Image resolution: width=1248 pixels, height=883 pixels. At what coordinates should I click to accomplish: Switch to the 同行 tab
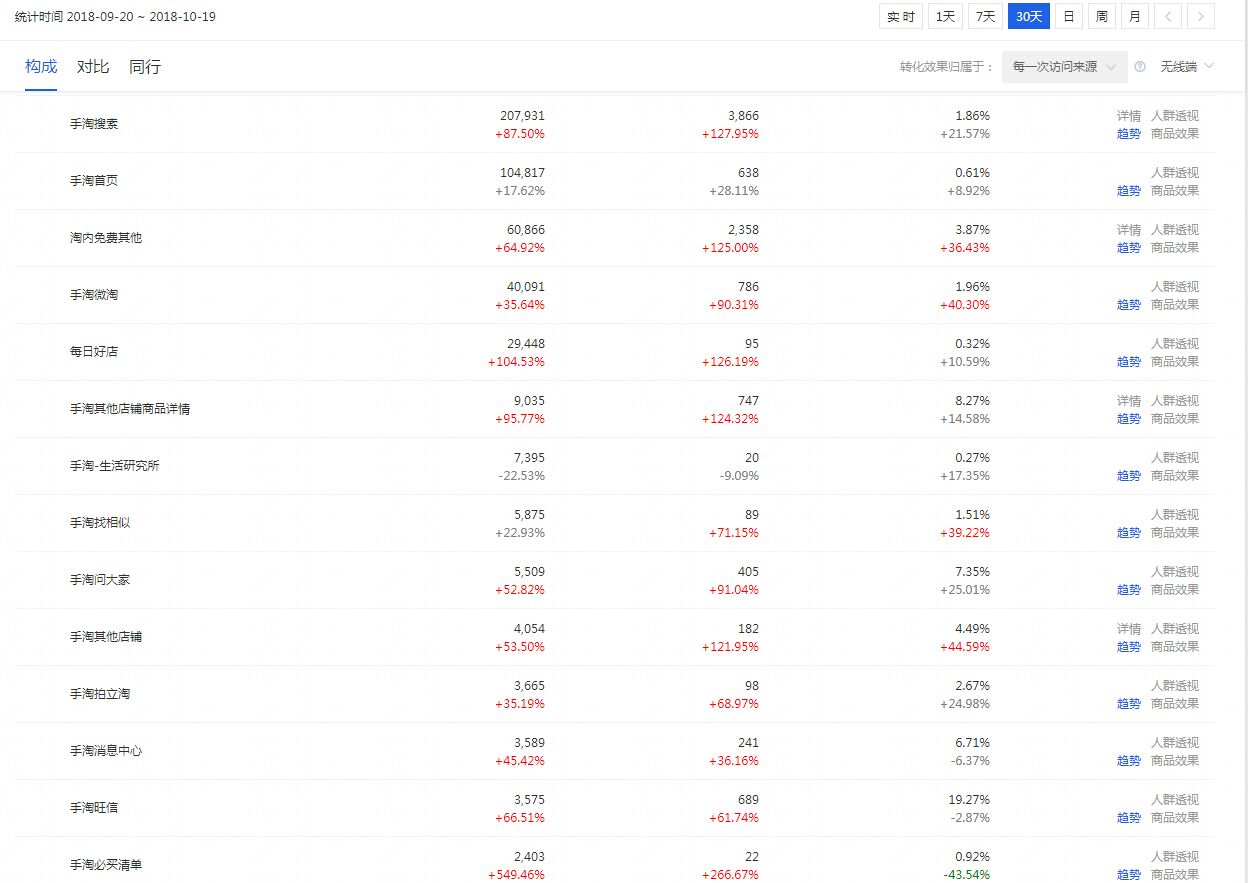(145, 67)
